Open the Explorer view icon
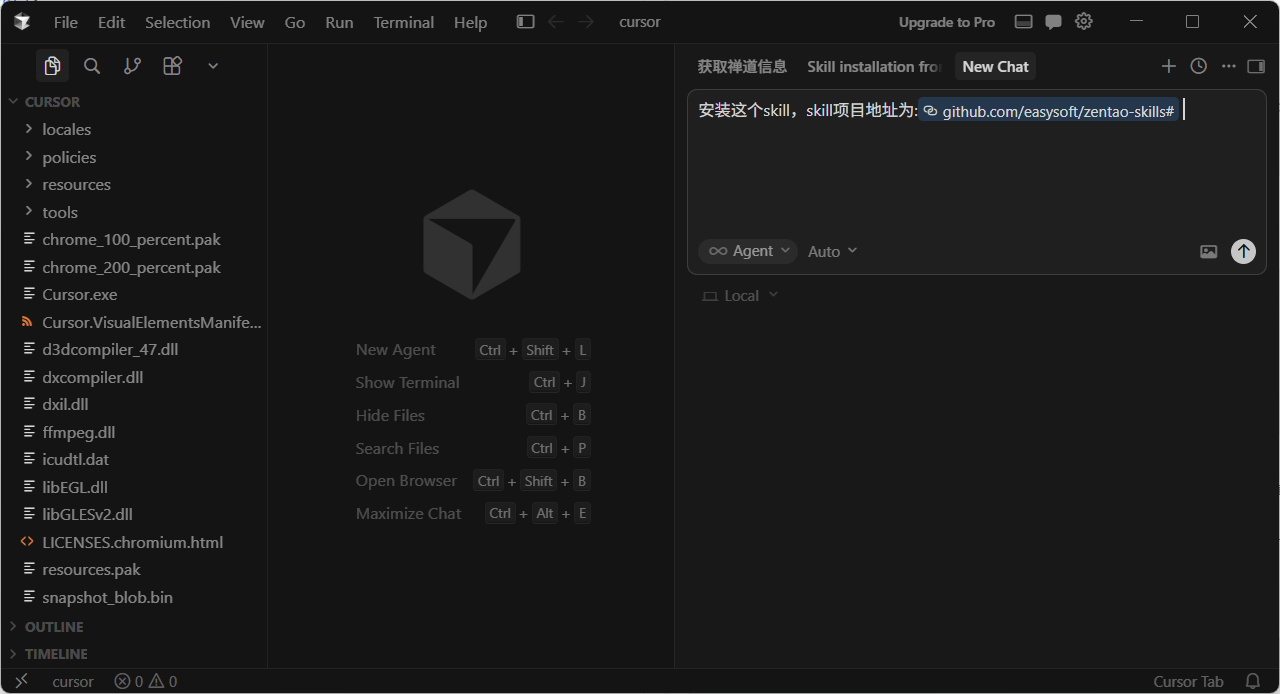Screen dimensions: 1280x694 point(53,66)
